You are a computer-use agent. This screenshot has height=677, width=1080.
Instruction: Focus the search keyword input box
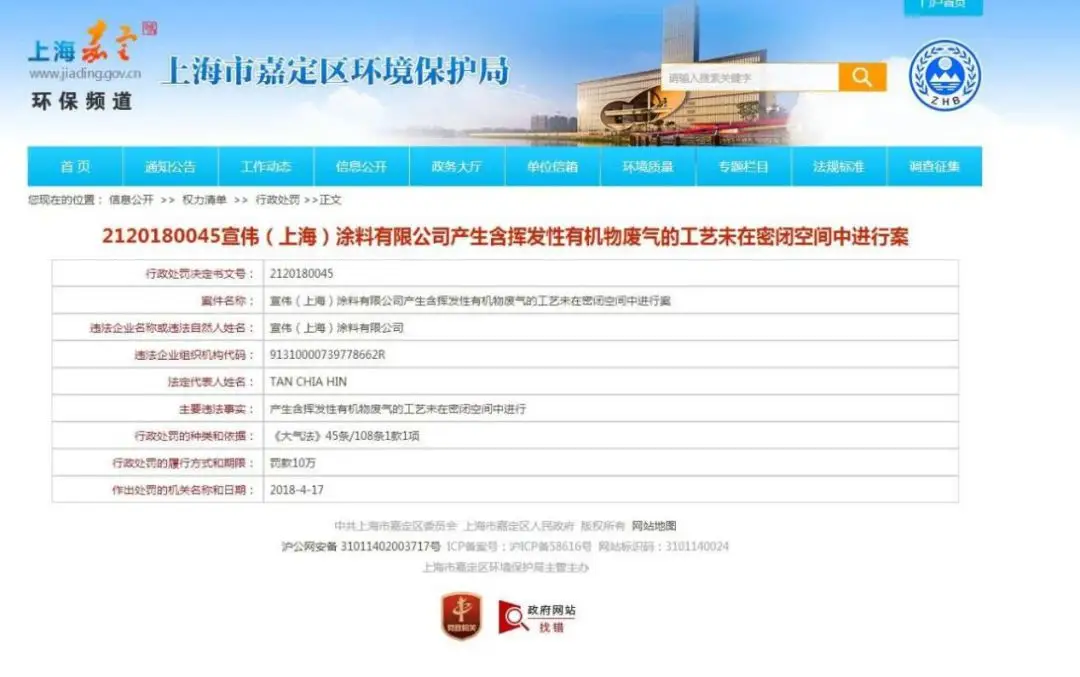click(749, 77)
